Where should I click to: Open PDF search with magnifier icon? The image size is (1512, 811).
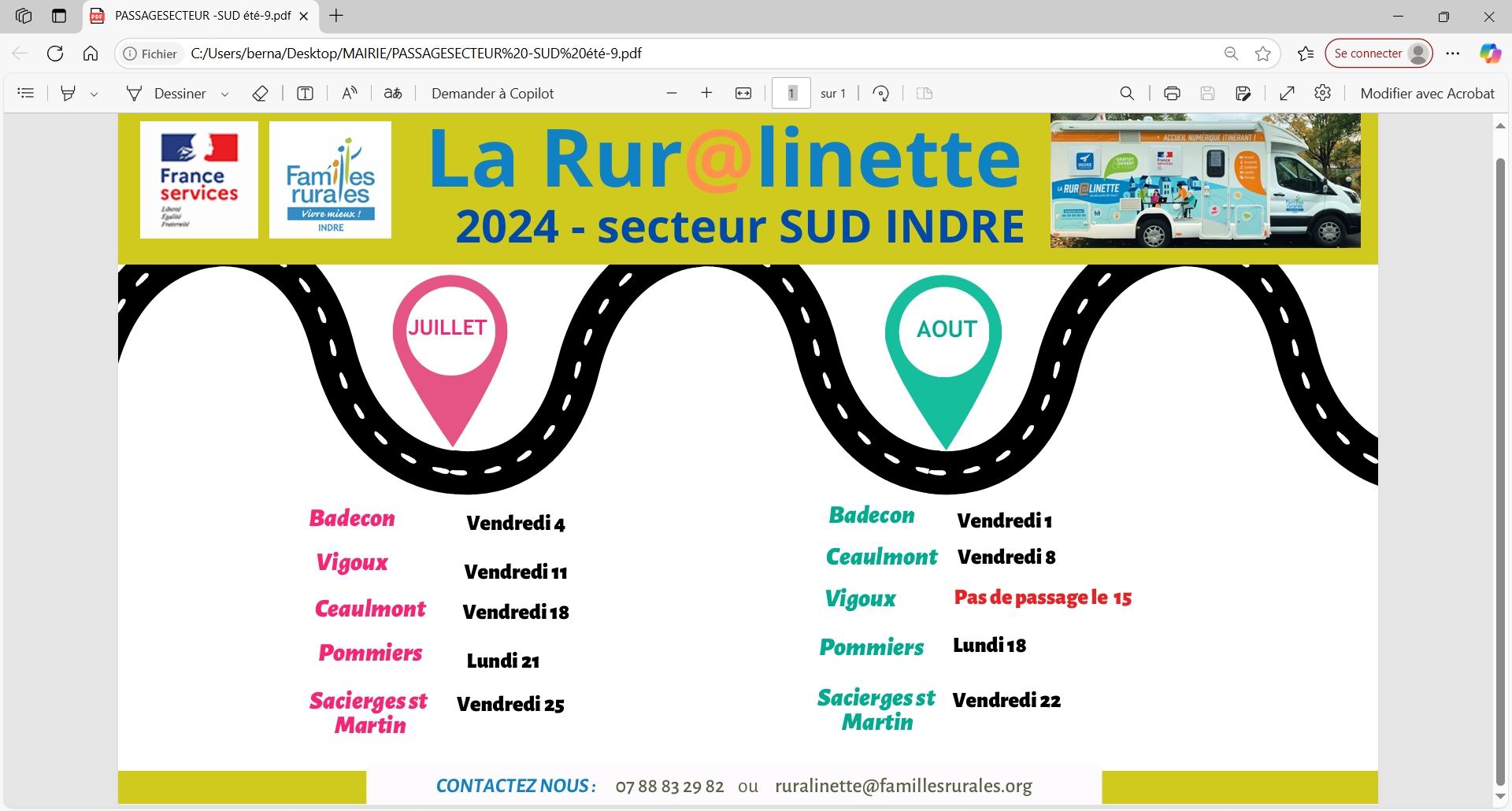point(1127,93)
